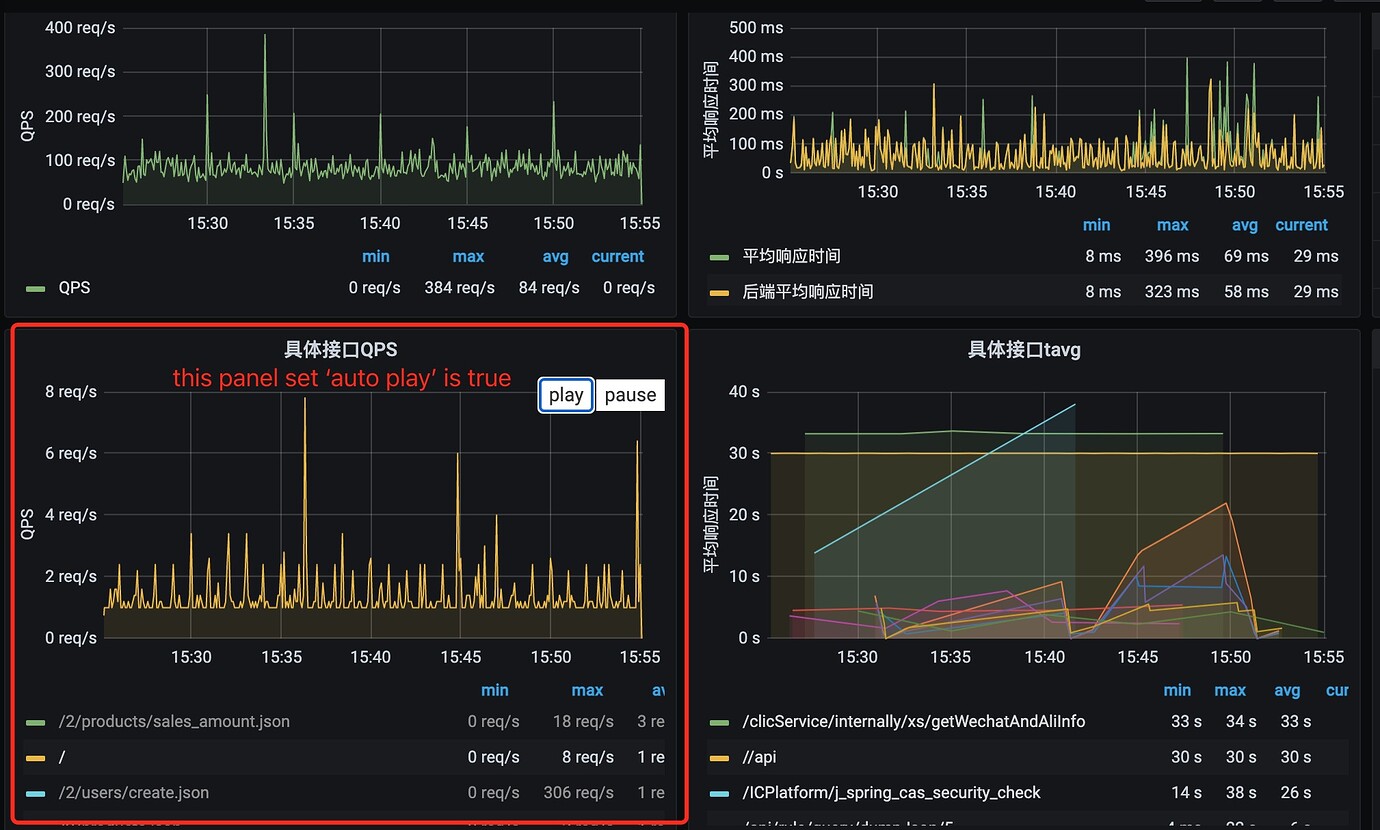This screenshot has width=1380, height=830.
Task: Click the QPS legend label in top panel
Action: [74, 288]
